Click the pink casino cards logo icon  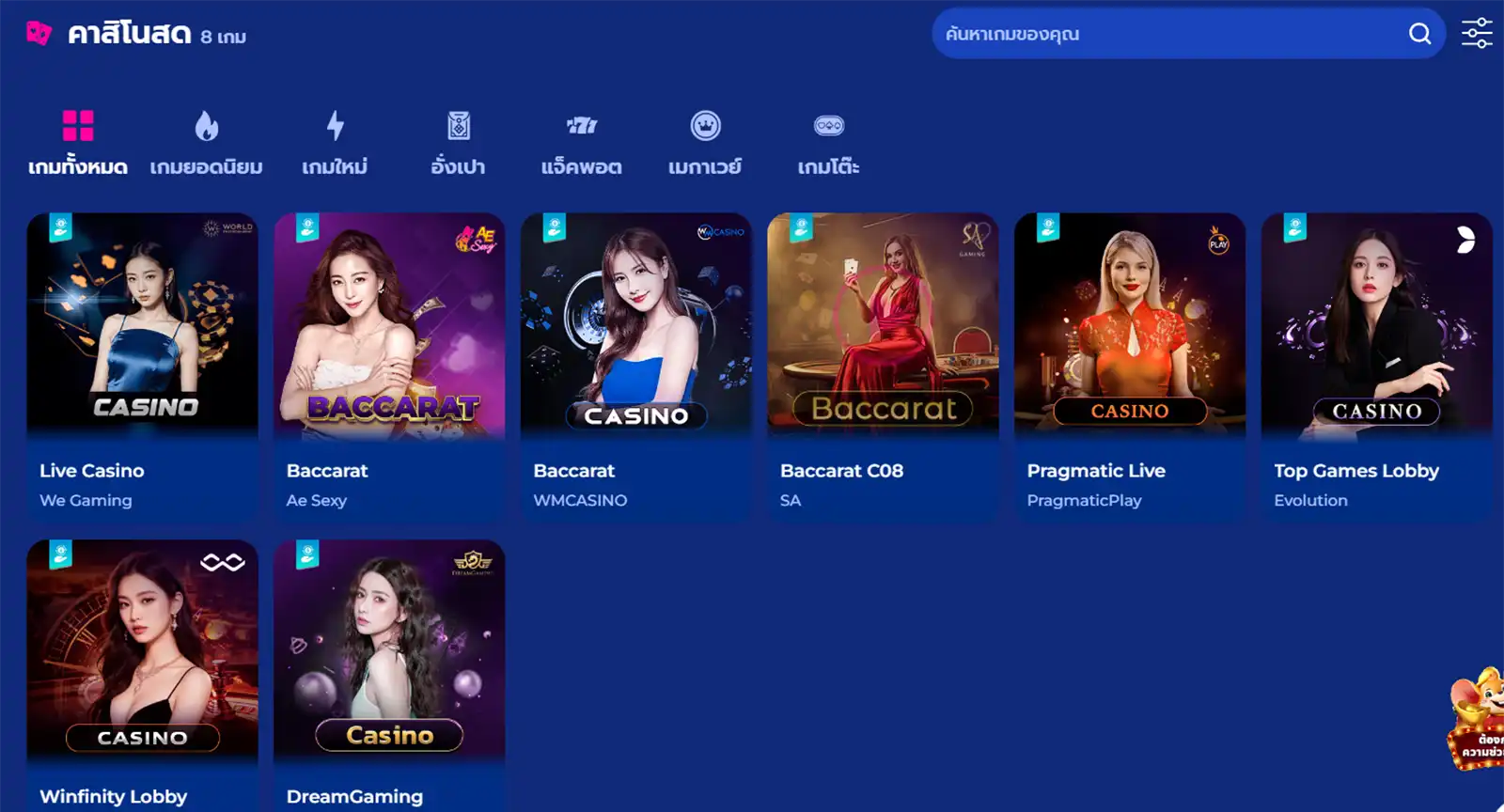coord(39,34)
